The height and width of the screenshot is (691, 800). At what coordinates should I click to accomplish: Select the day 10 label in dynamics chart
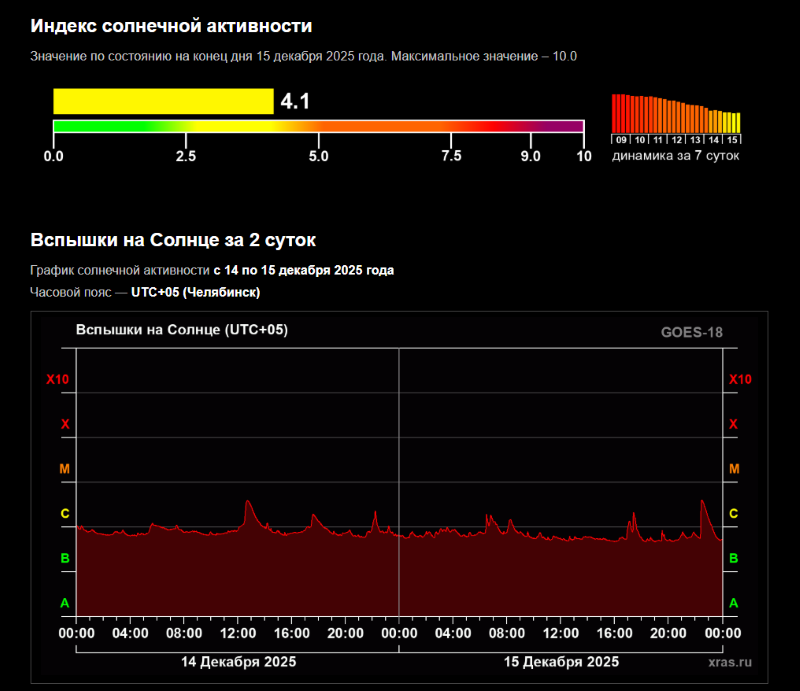[640, 140]
